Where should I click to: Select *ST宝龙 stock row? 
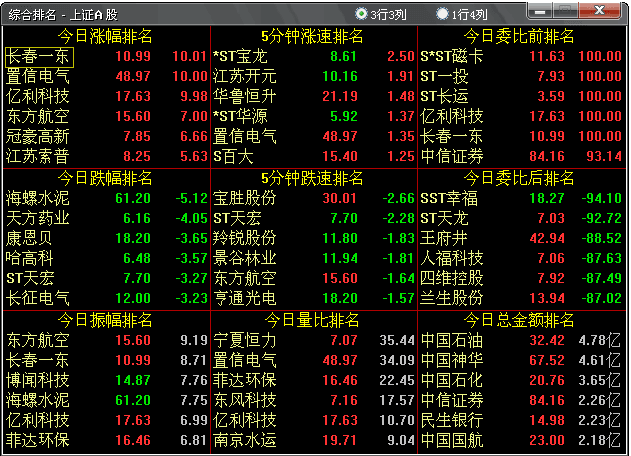(313, 56)
